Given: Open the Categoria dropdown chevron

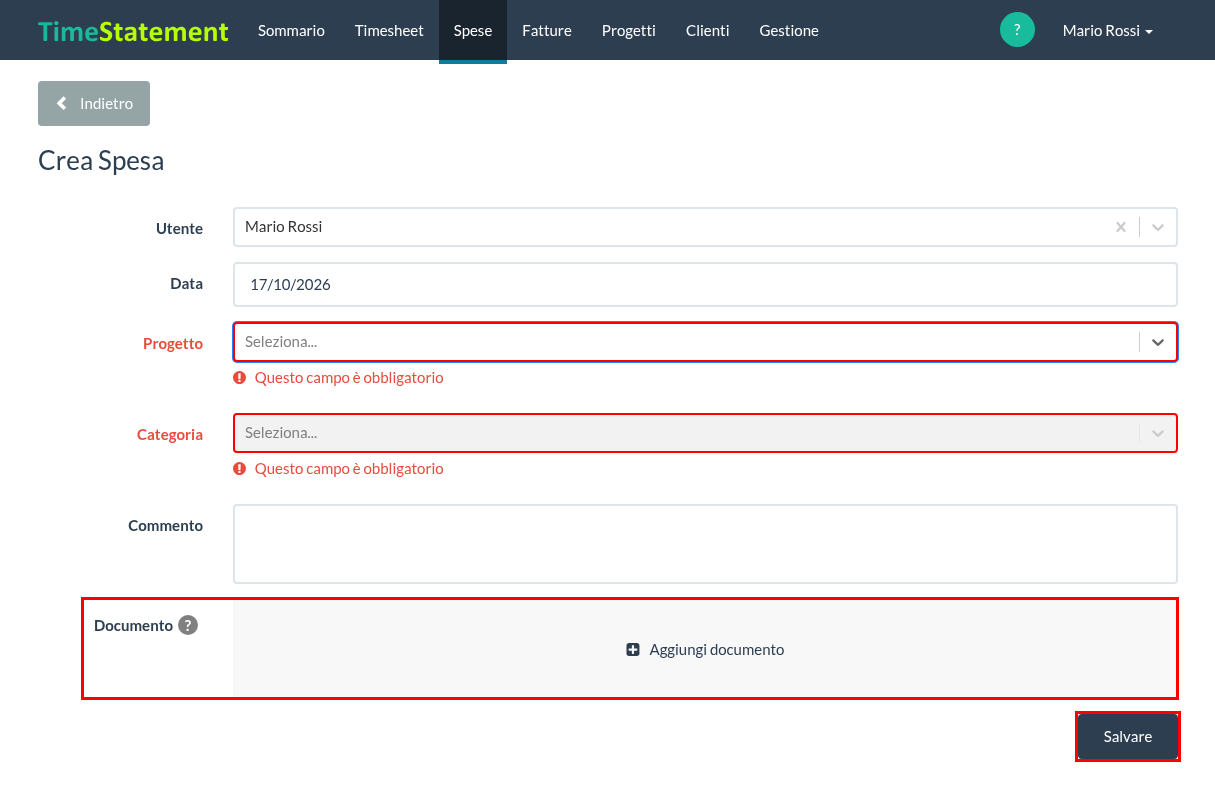Looking at the screenshot, I should point(1158,434).
